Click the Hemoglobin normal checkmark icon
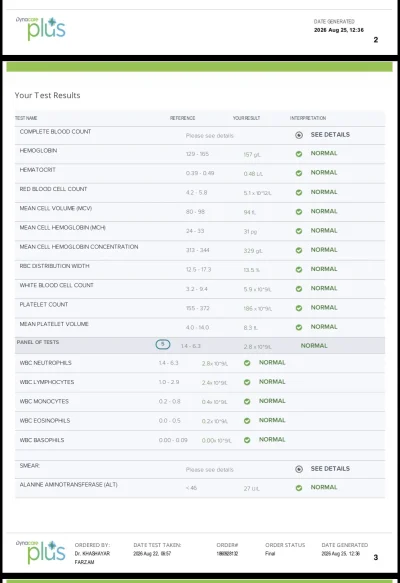 [299, 154]
